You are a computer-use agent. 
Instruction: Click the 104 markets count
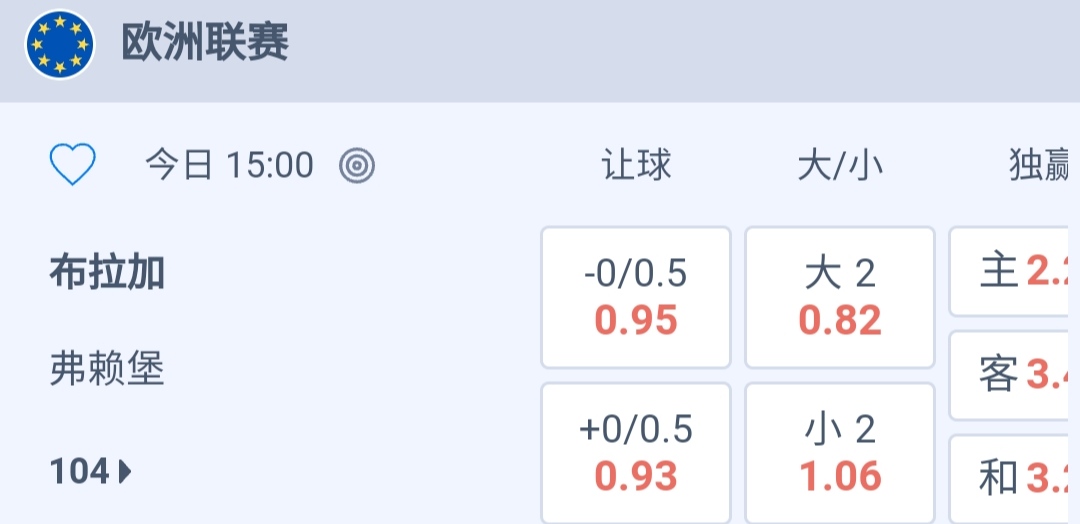79,471
